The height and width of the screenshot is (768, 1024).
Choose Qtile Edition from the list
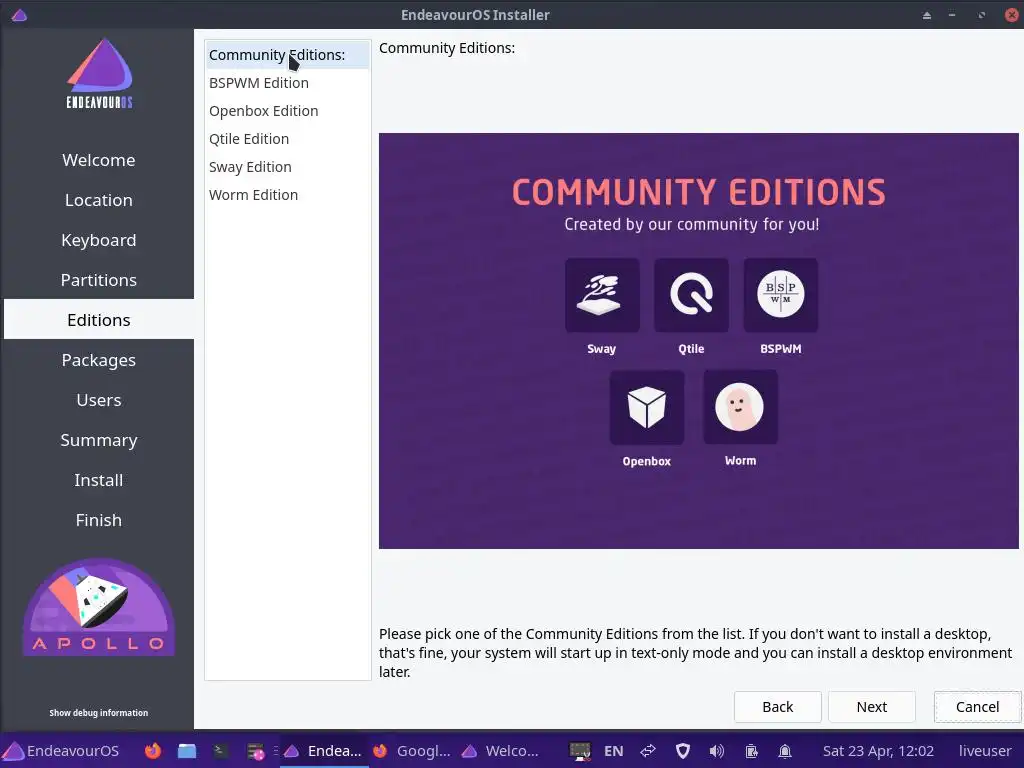click(287, 139)
